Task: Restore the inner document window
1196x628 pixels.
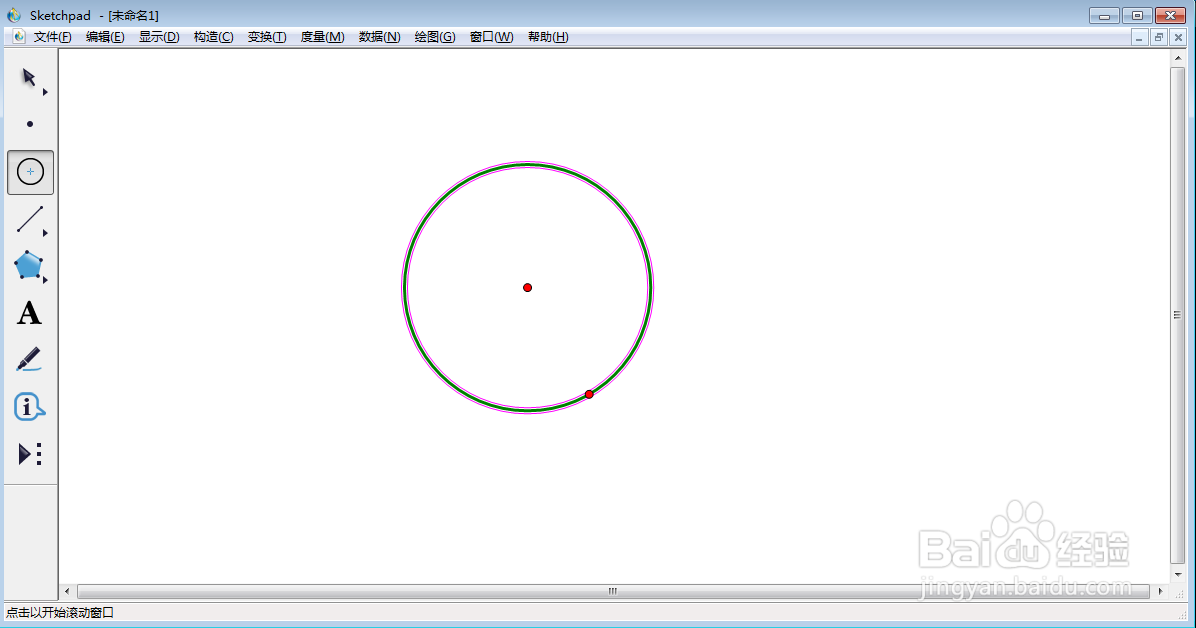Action: [1159, 37]
